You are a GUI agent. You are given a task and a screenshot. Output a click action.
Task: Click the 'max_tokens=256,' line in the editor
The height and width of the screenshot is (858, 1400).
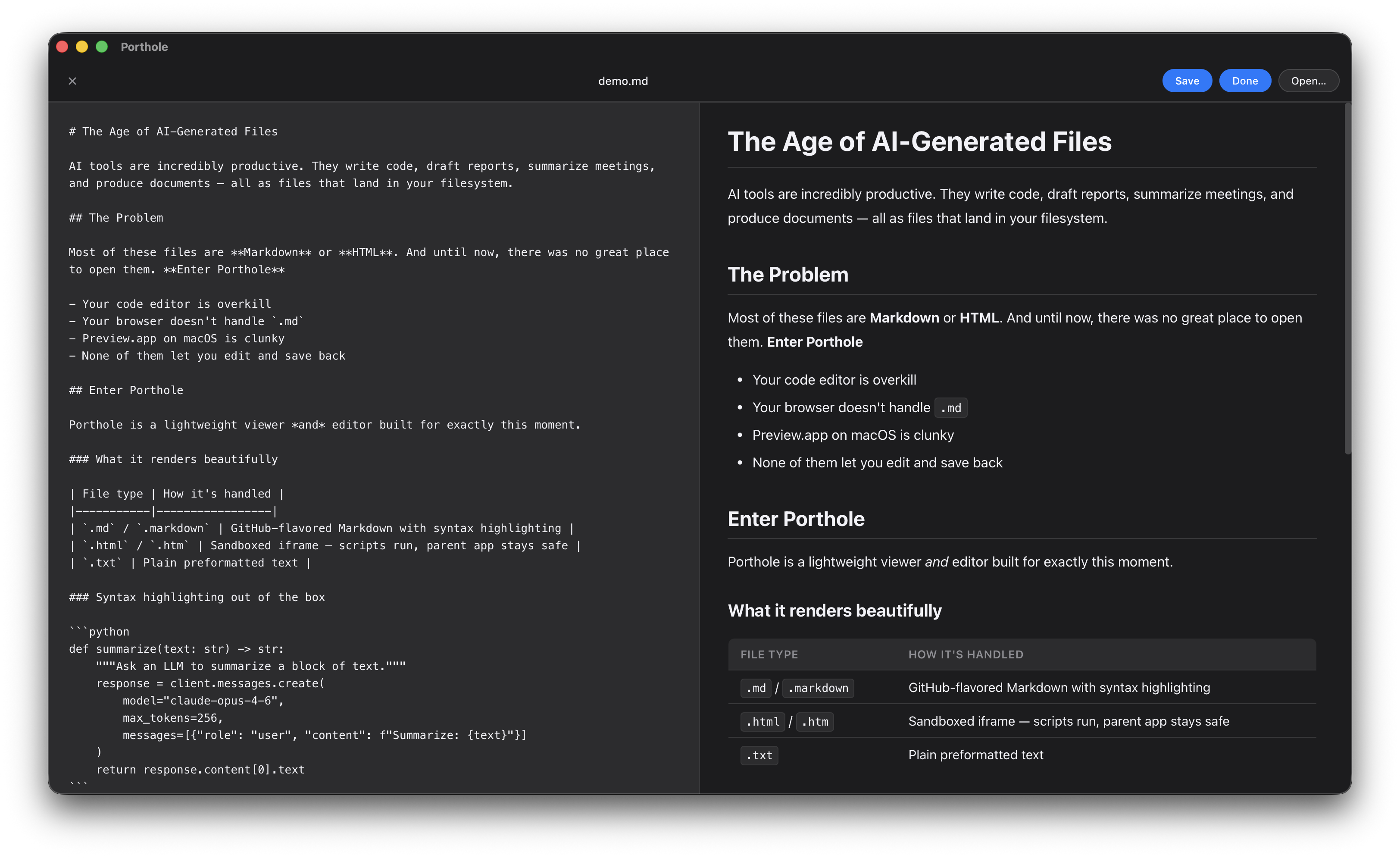point(173,717)
